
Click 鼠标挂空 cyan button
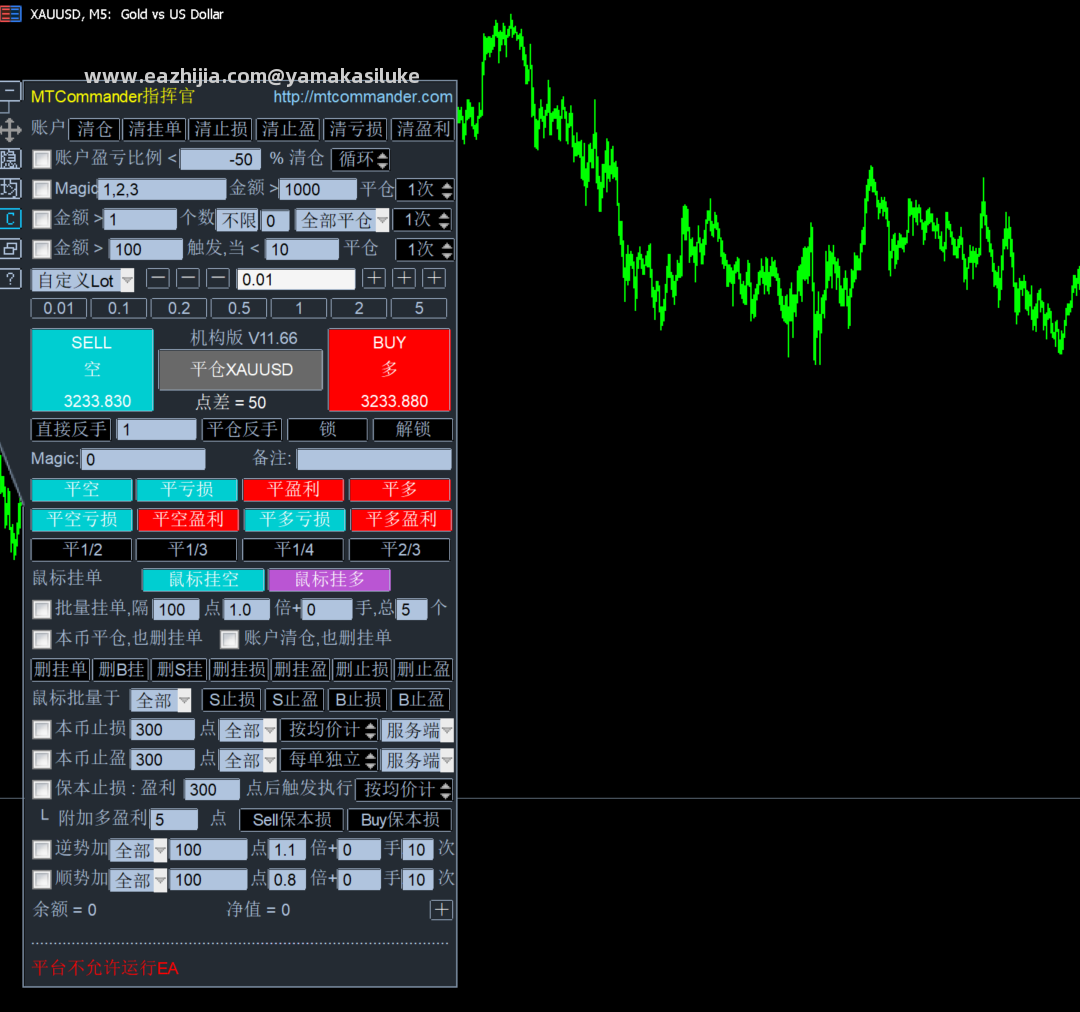tap(203, 579)
